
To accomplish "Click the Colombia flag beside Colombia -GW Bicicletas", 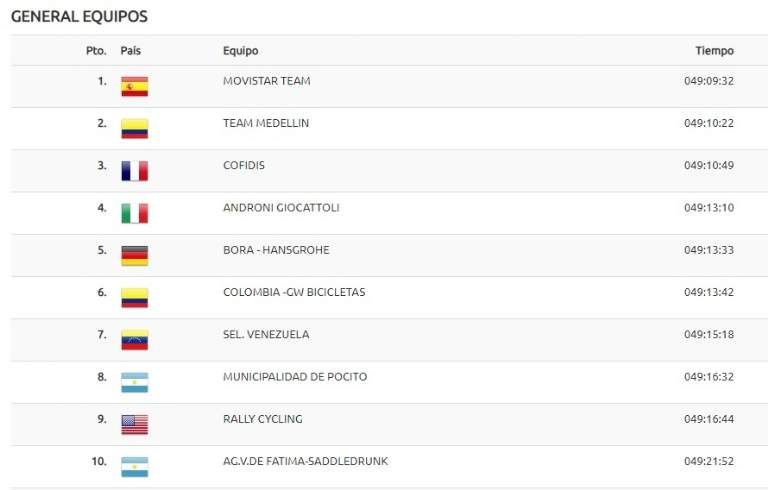I will [134, 298].
